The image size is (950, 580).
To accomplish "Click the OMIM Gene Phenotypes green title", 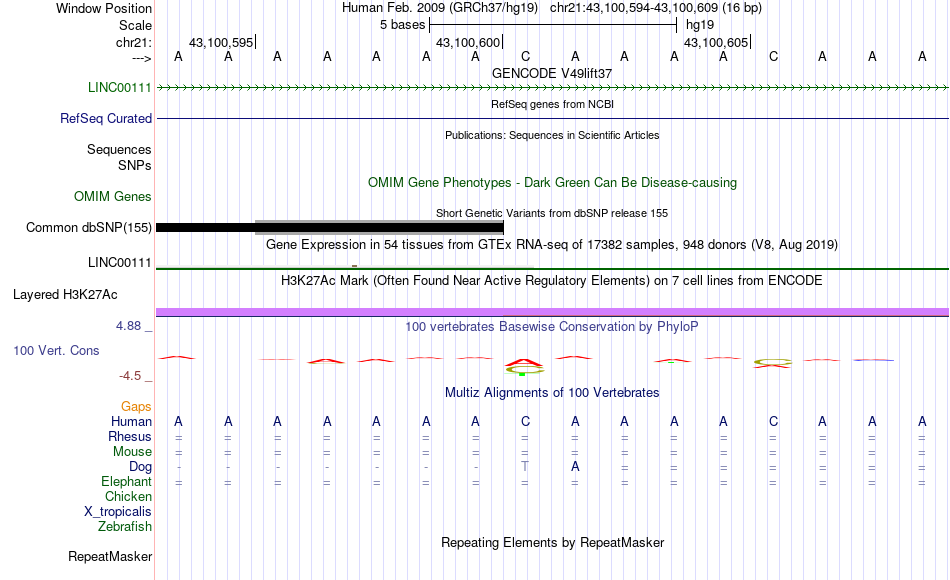I will [552, 182].
